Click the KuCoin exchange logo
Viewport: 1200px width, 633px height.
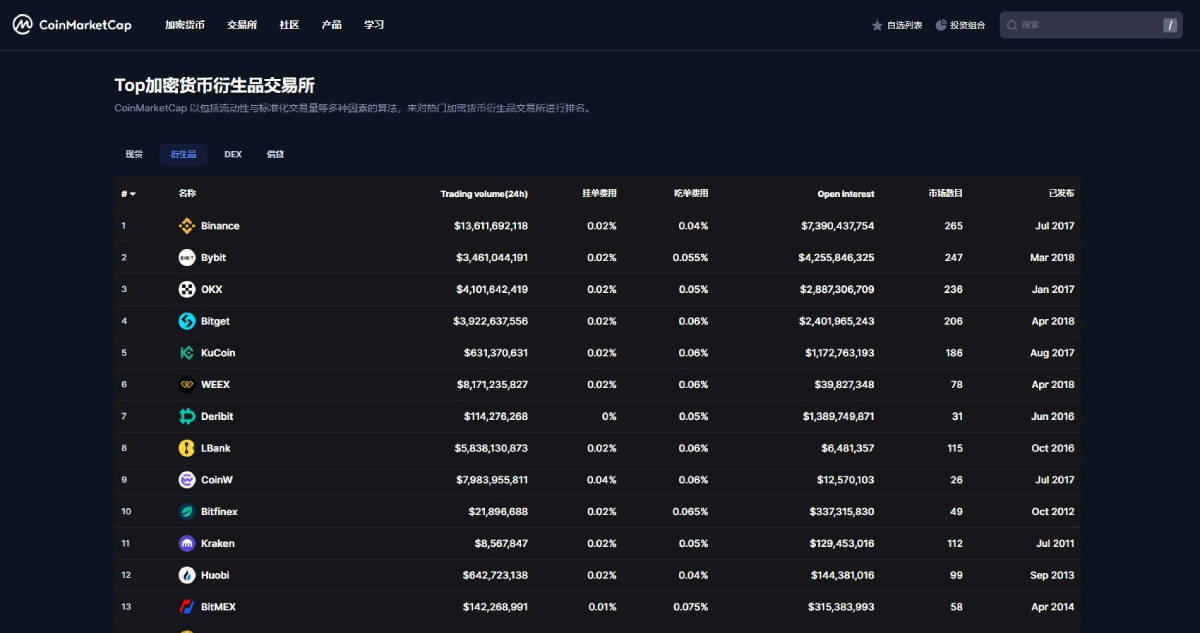186,353
